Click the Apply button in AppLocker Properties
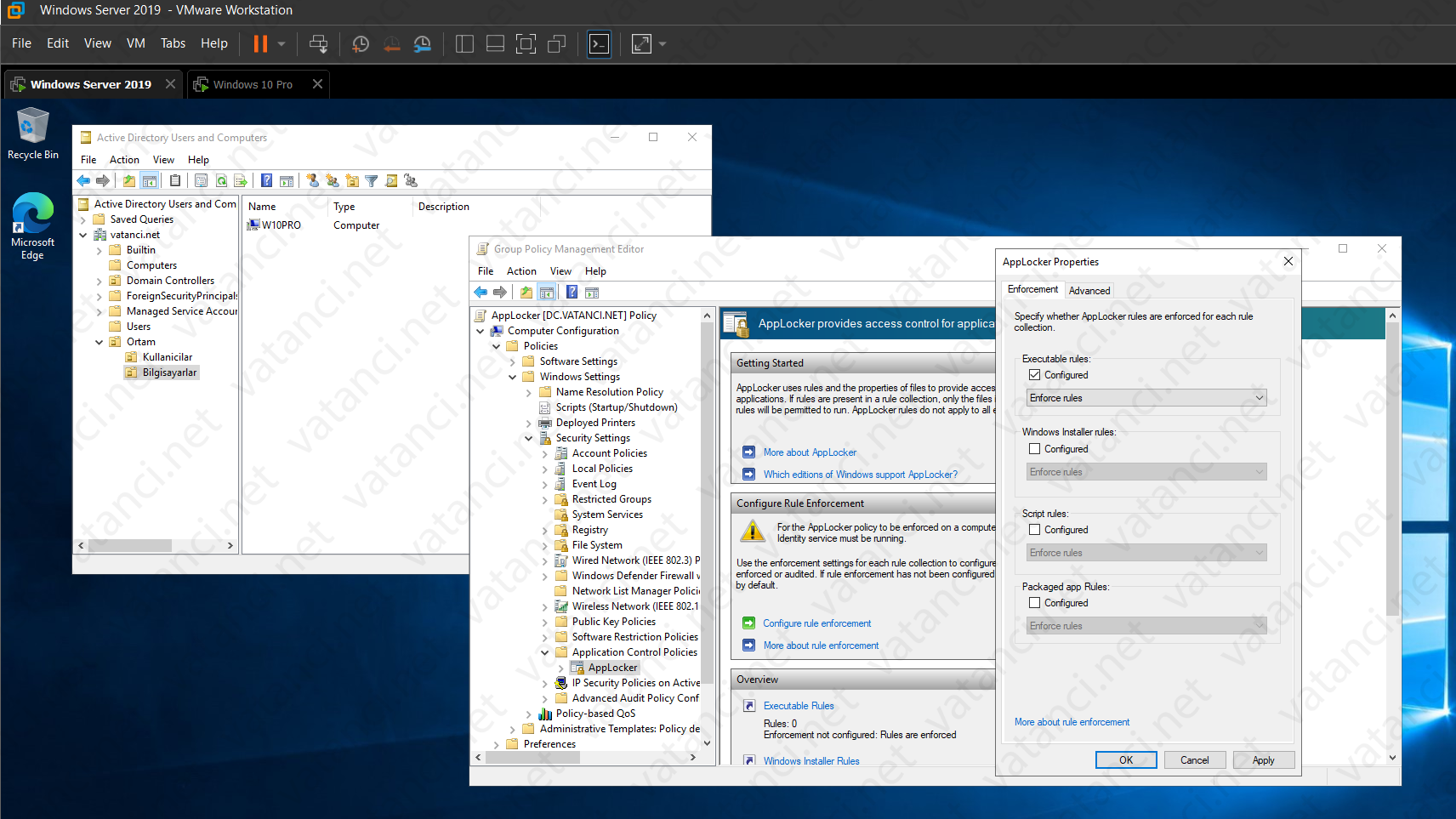 pyautogui.click(x=1263, y=759)
